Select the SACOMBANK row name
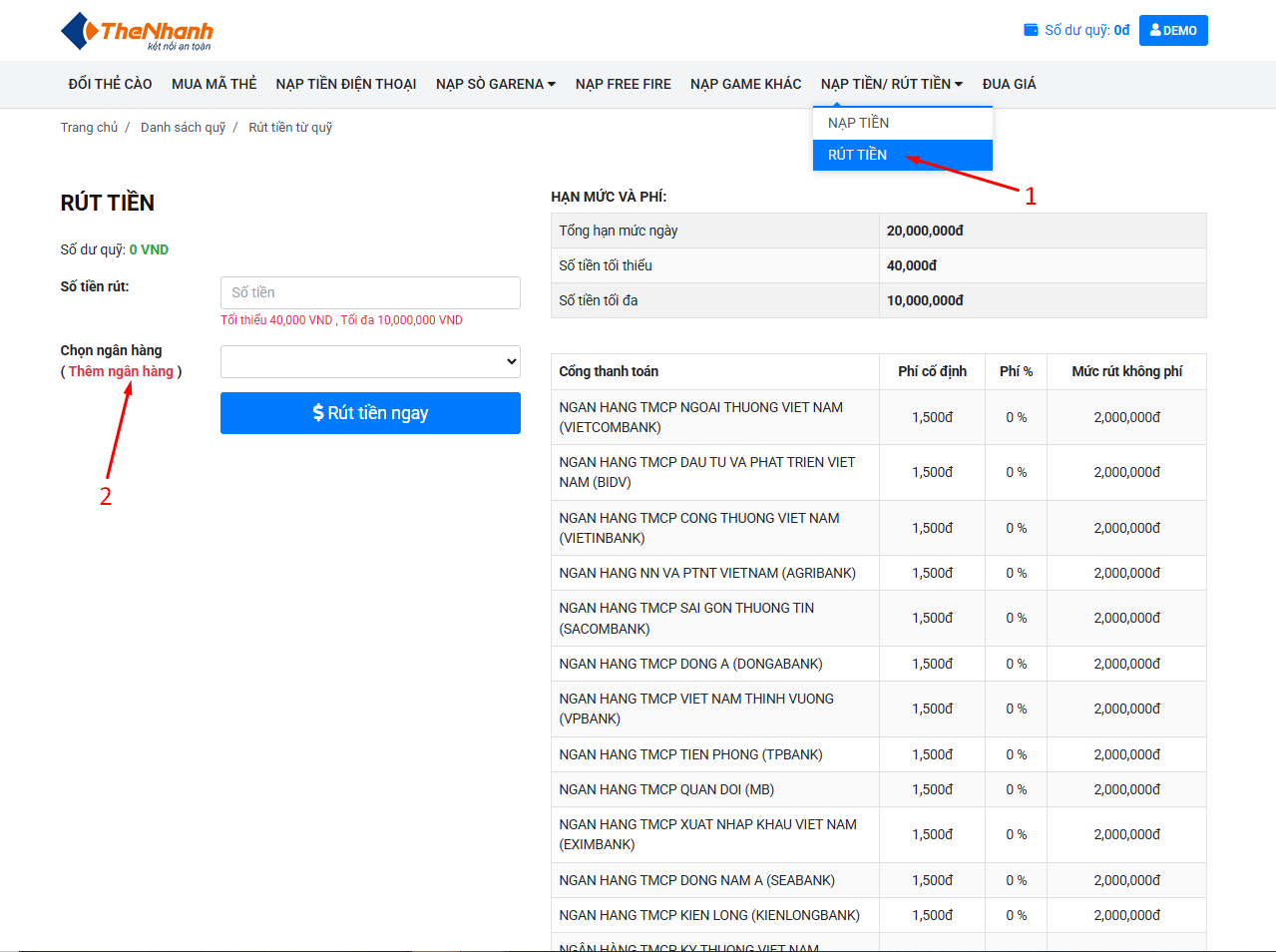The width and height of the screenshot is (1276, 952). (686, 618)
